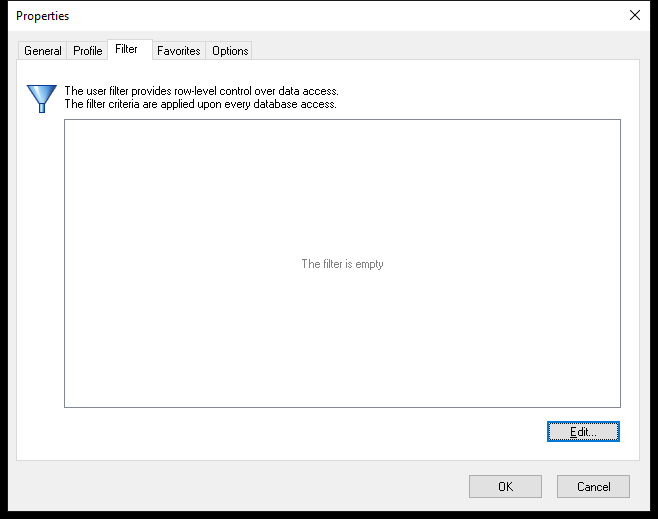Click 'The filter is empty' placeholder text
Viewport: 658px width, 519px height.
[x=342, y=264]
